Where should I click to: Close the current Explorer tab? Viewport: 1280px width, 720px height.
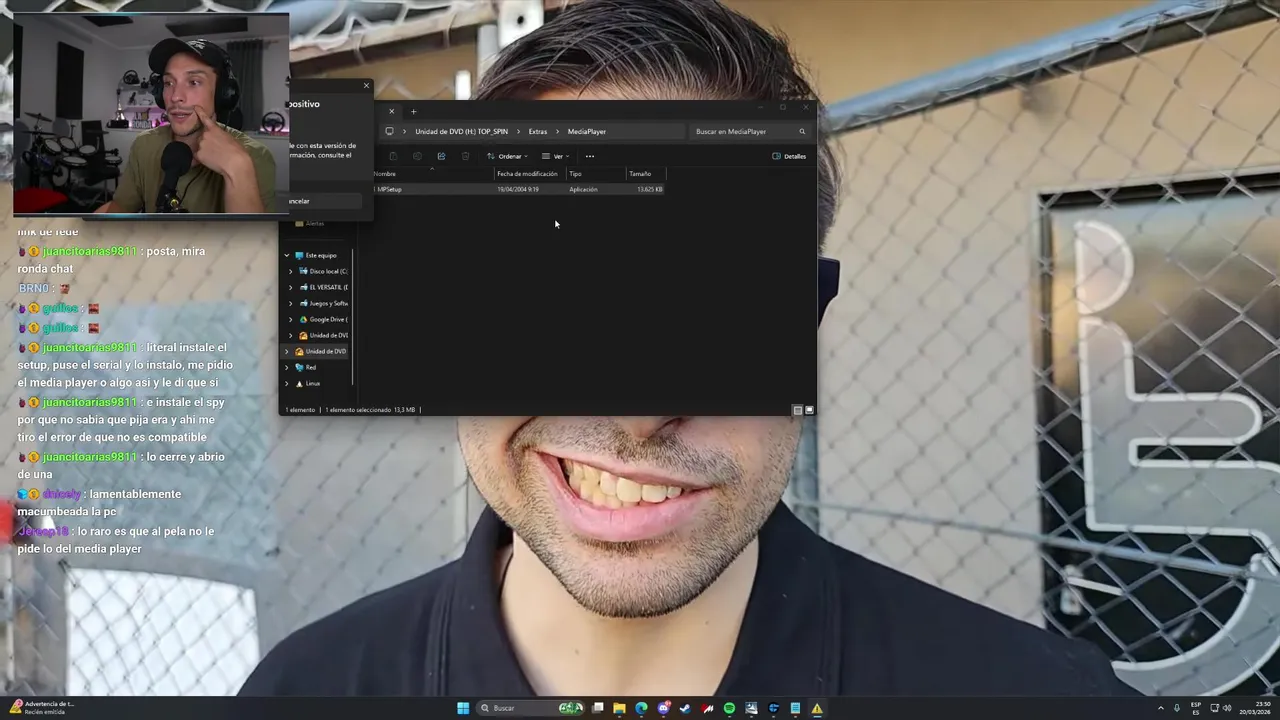[x=391, y=111]
